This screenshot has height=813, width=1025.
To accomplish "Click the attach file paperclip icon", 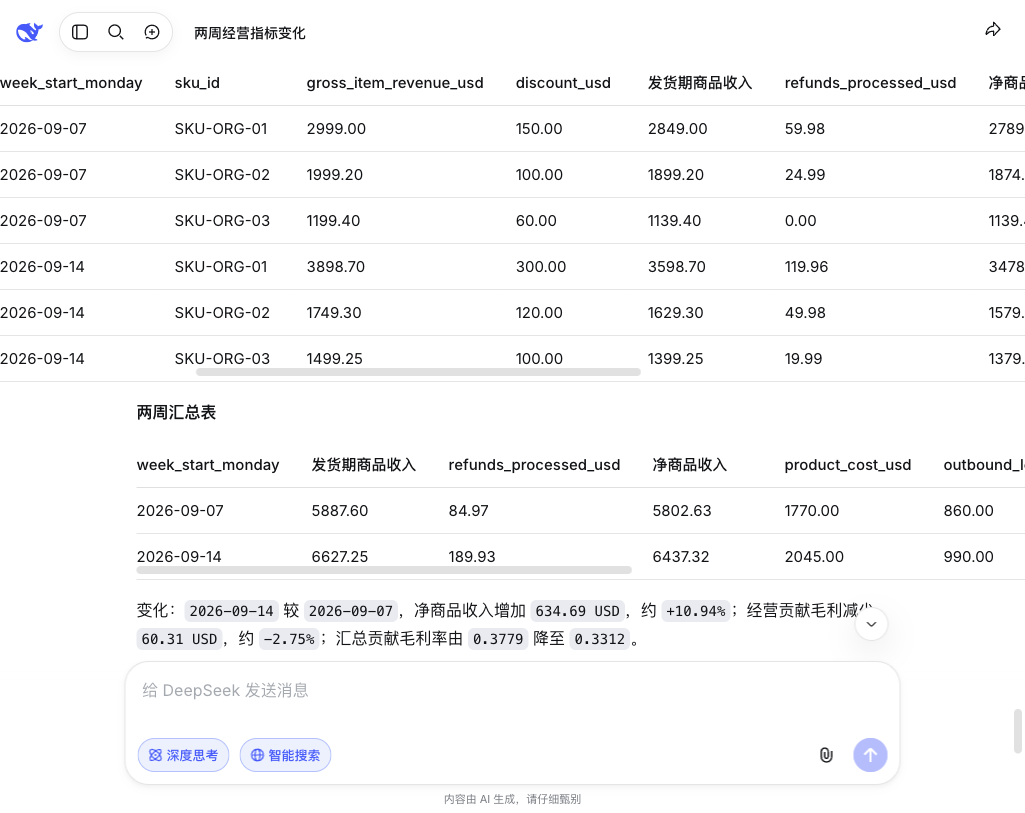I will point(826,755).
